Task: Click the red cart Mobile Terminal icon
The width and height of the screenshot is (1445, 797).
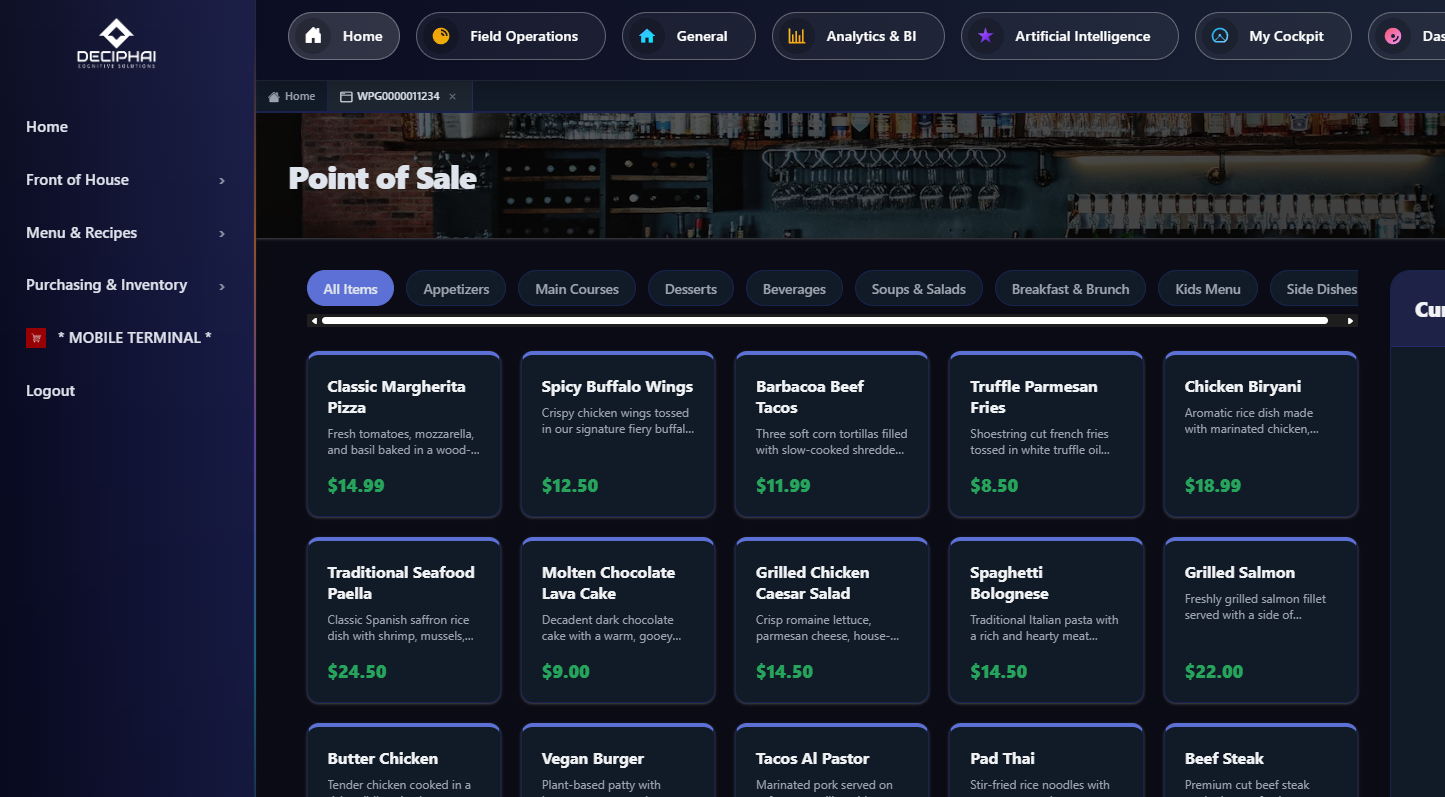Action: 36,338
